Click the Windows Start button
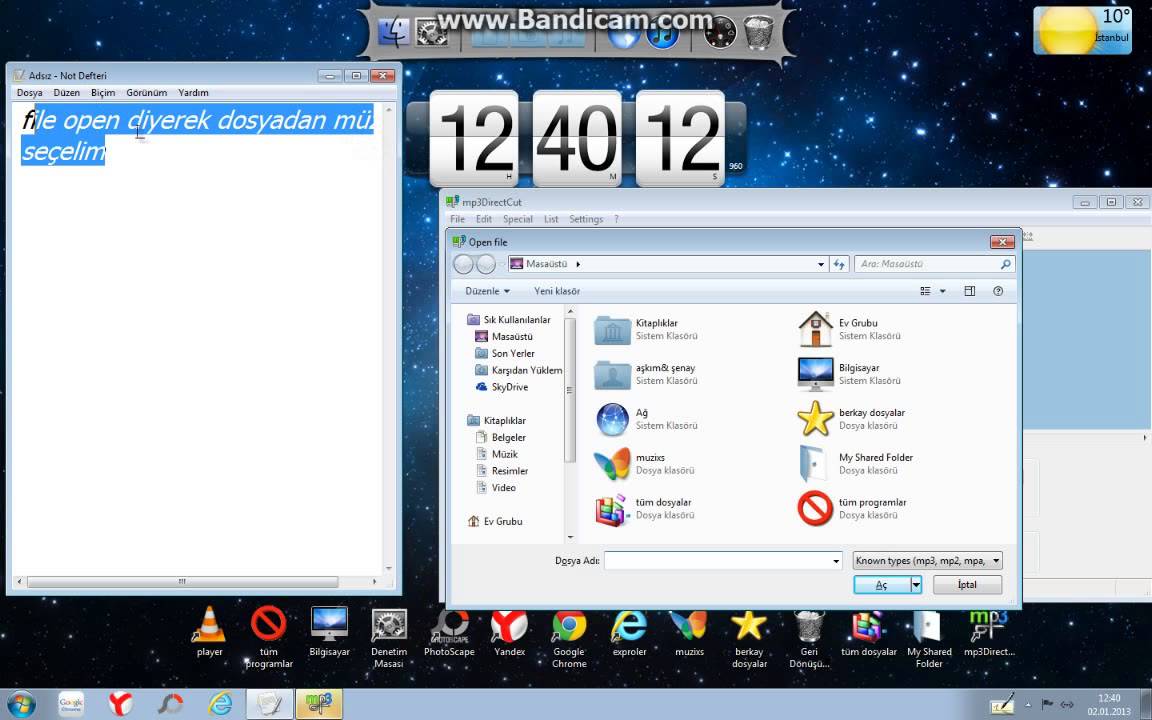The image size is (1152, 720). 21,704
